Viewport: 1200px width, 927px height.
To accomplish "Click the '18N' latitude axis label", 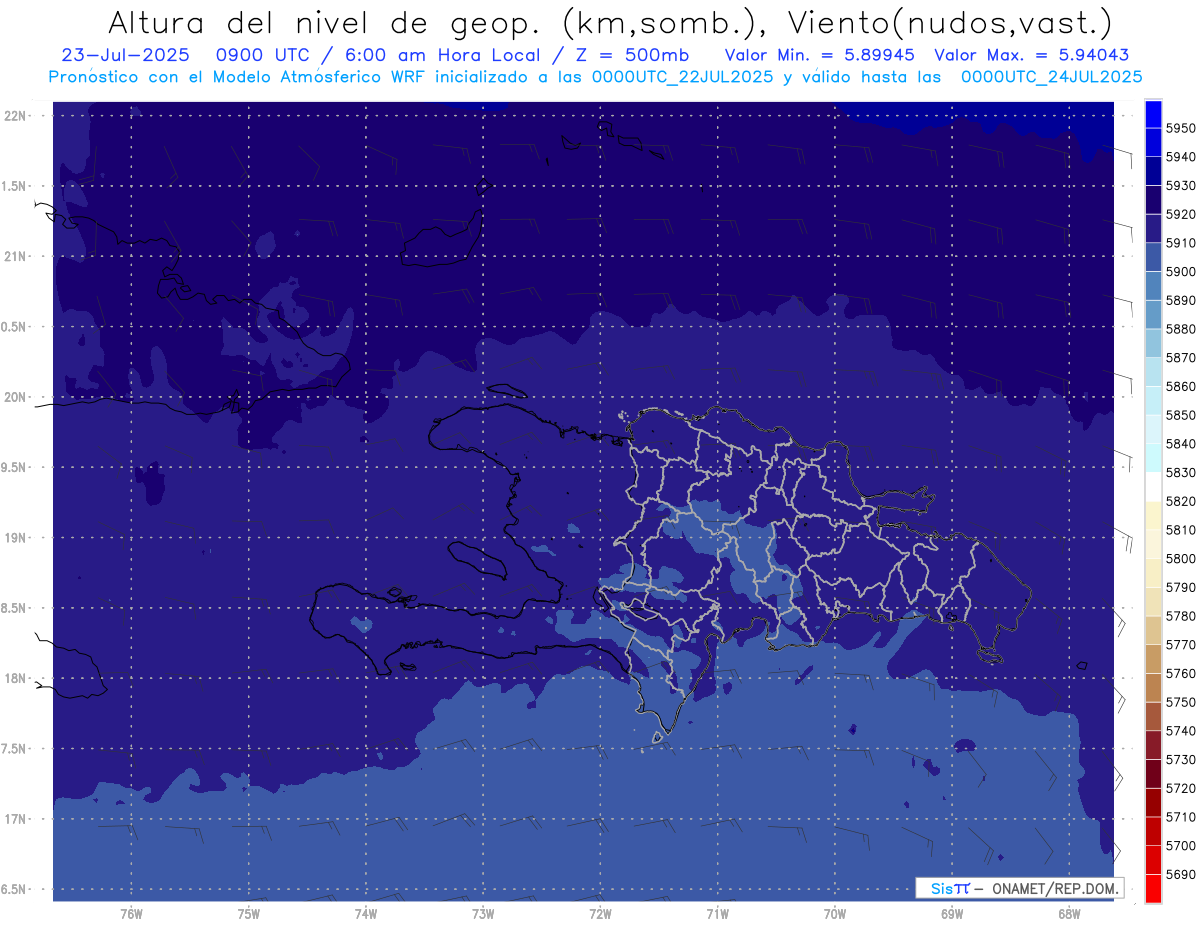I will [15, 678].
